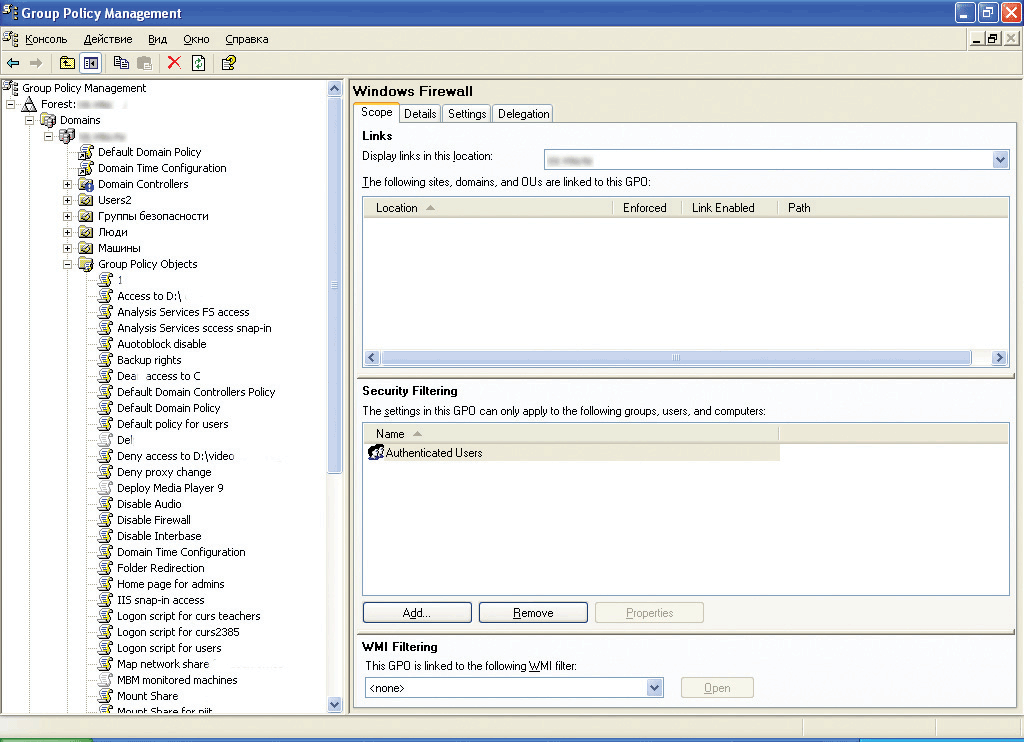This screenshot has height=742, width=1024.
Task: Collapse the Group Policy Objects node
Action: 67,264
